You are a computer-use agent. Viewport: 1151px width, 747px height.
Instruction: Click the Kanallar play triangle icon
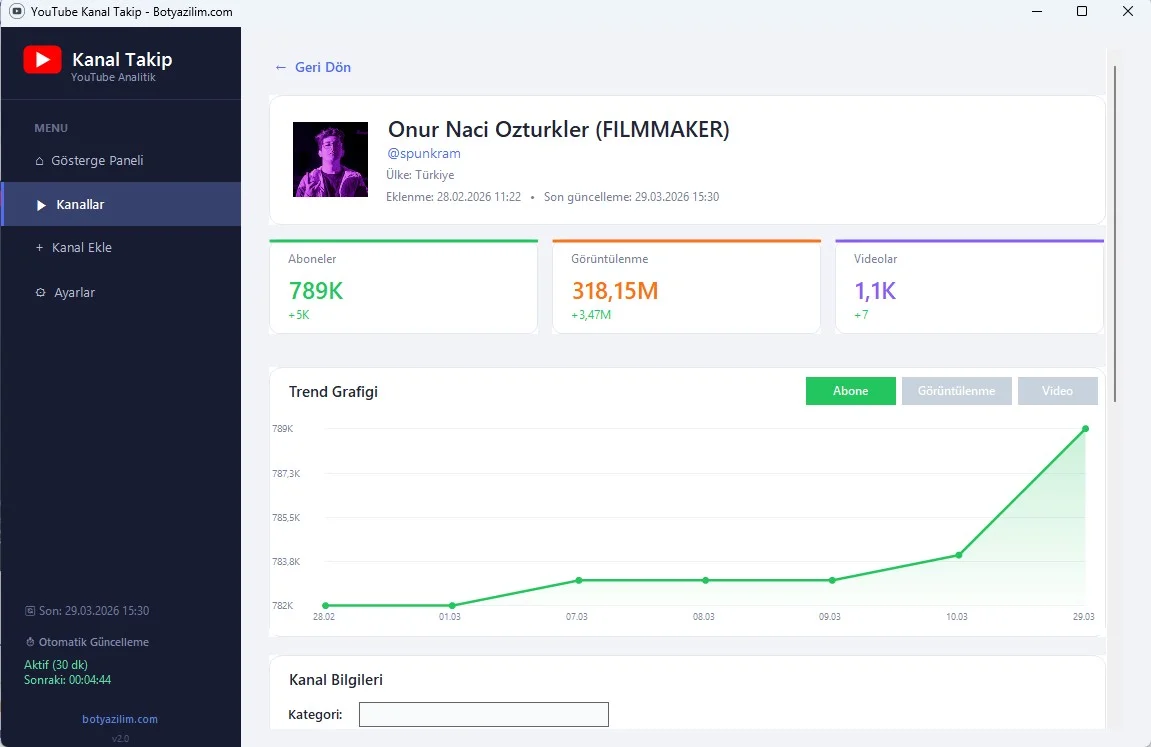[x=41, y=205]
